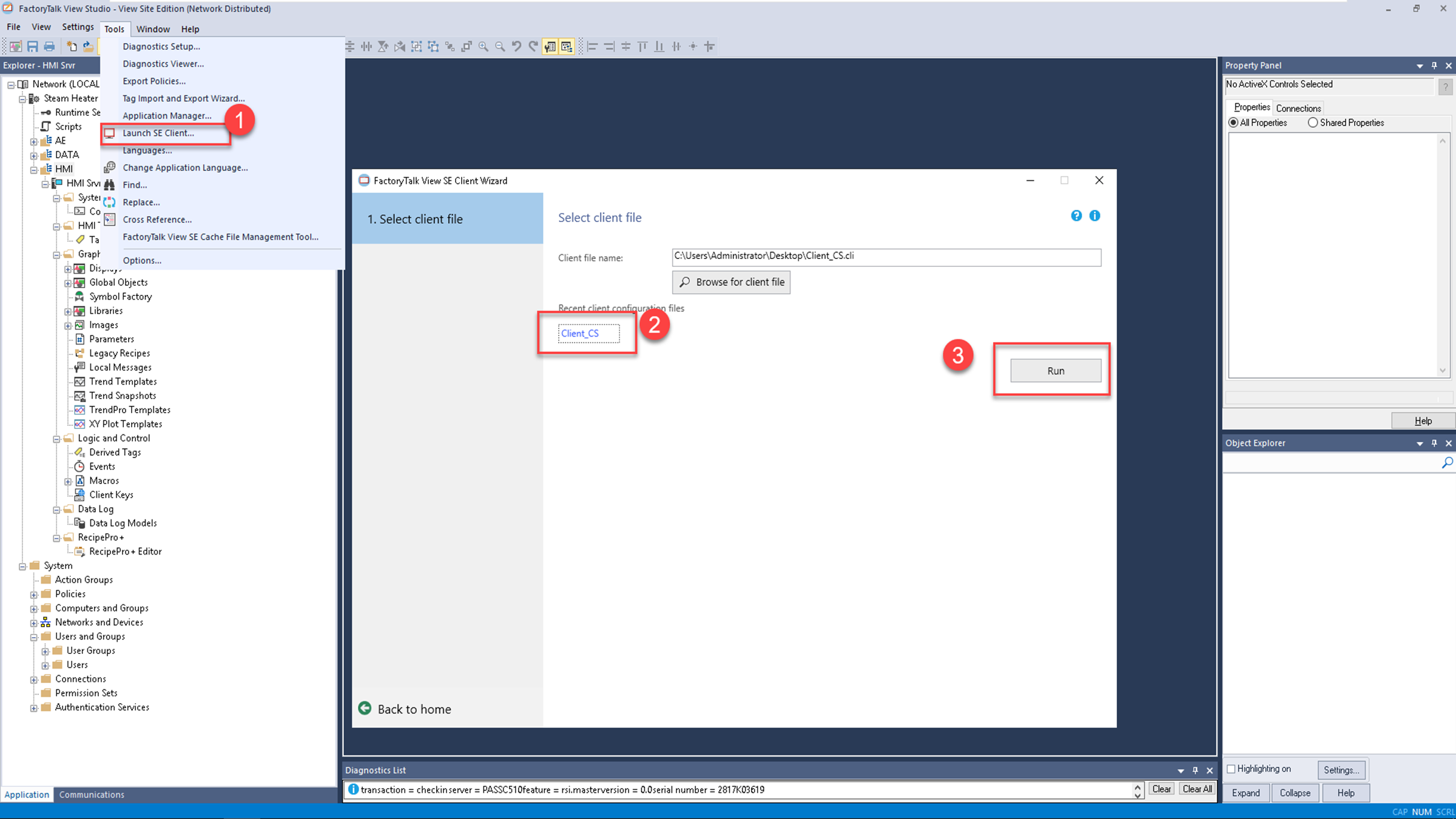Click the diagnostics list down stepper arrow
Viewport: 1456px width, 819px height.
tap(1138, 795)
